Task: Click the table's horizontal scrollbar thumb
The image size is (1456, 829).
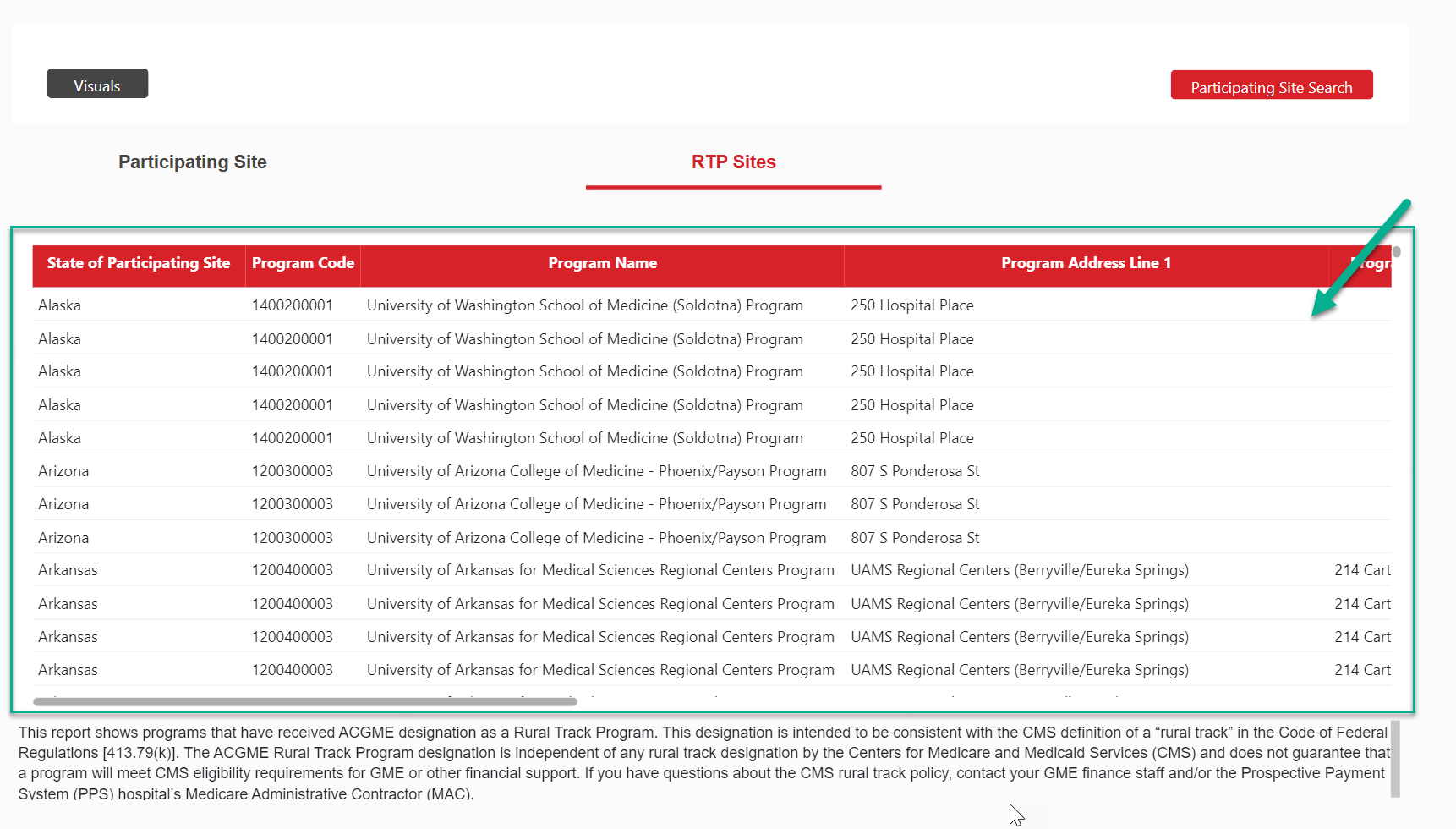Action: click(304, 701)
